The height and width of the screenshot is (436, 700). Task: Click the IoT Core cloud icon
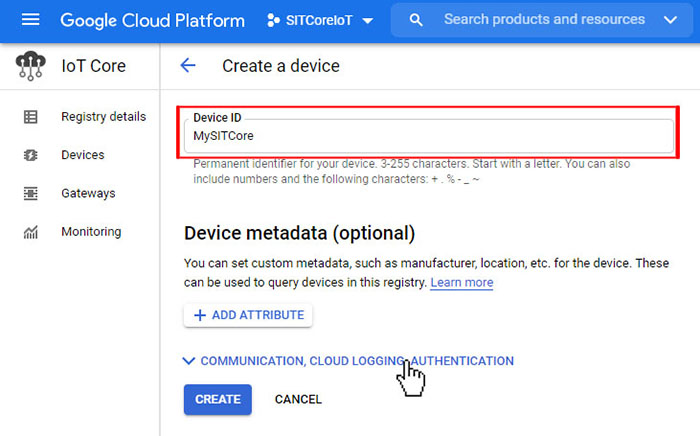(x=30, y=66)
